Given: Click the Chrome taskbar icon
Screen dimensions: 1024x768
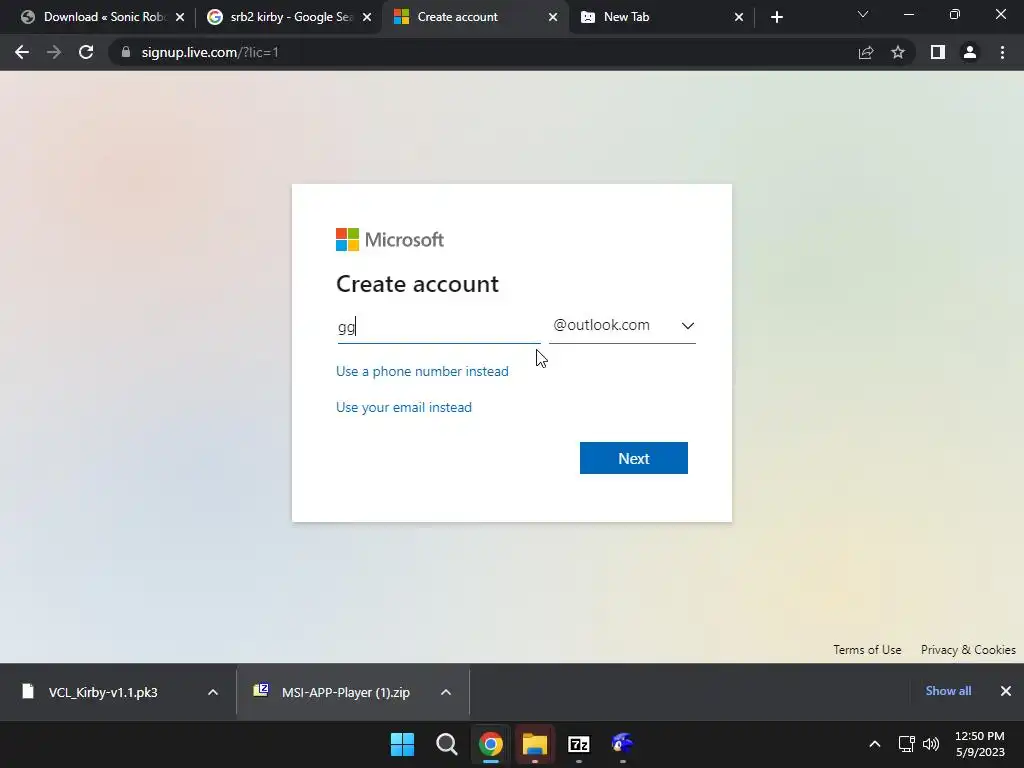Looking at the screenshot, I should click(x=490, y=744).
